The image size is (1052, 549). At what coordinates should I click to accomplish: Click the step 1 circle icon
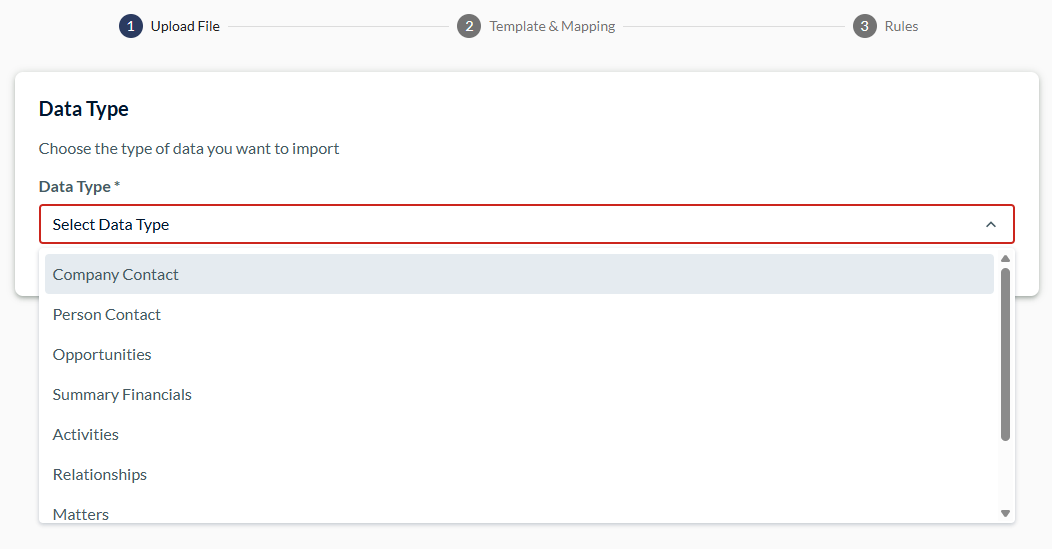[131, 26]
